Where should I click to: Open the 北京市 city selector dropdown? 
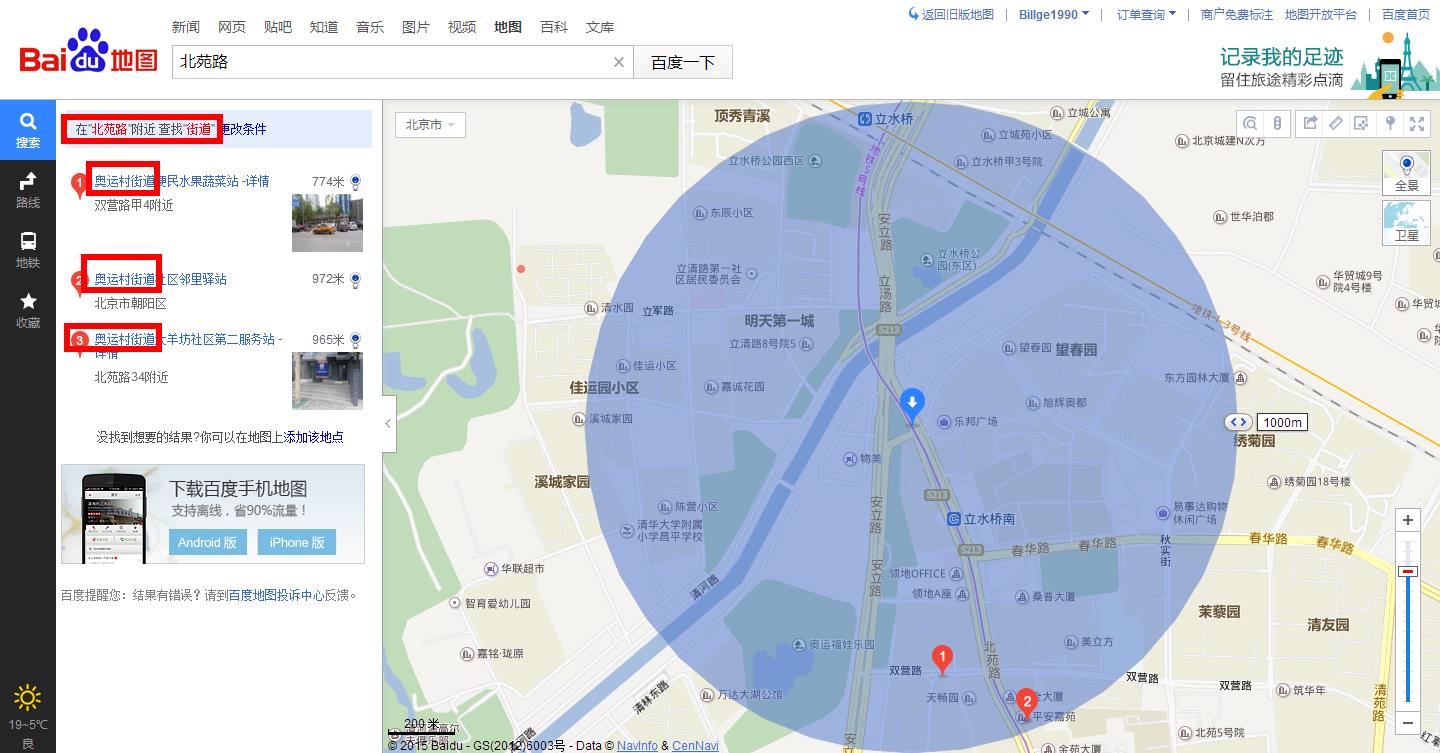click(431, 125)
